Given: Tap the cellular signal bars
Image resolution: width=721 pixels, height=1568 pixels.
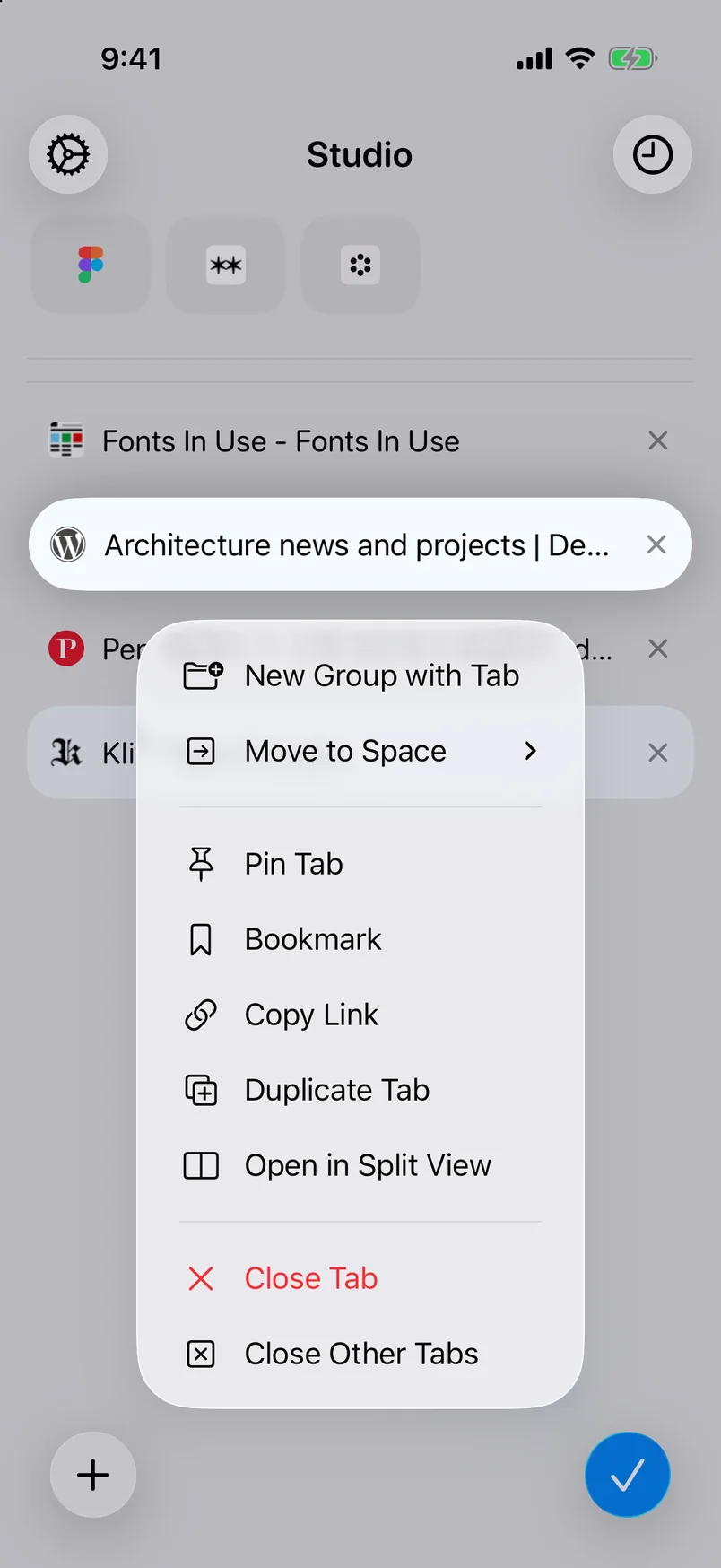Looking at the screenshot, I should pyautogui.click(x=534, y=59).
